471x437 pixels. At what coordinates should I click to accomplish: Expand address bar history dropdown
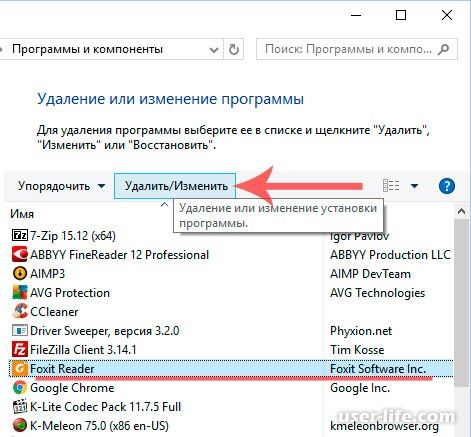click(x=214, y=50)
